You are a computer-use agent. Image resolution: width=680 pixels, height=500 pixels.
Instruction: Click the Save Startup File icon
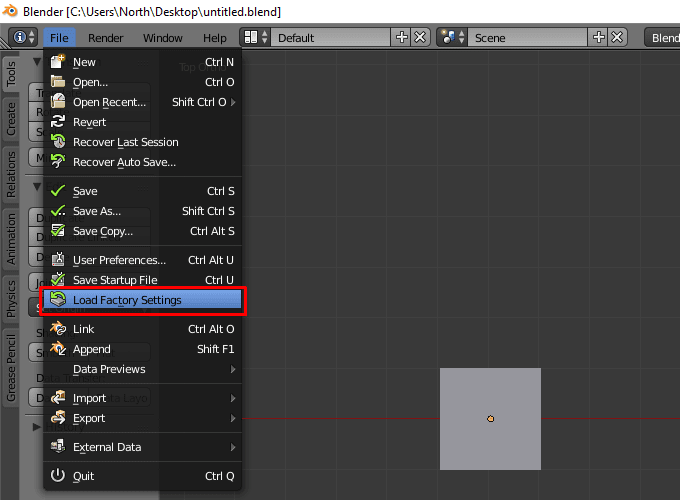pyautogui.click(x=58, y=279)
